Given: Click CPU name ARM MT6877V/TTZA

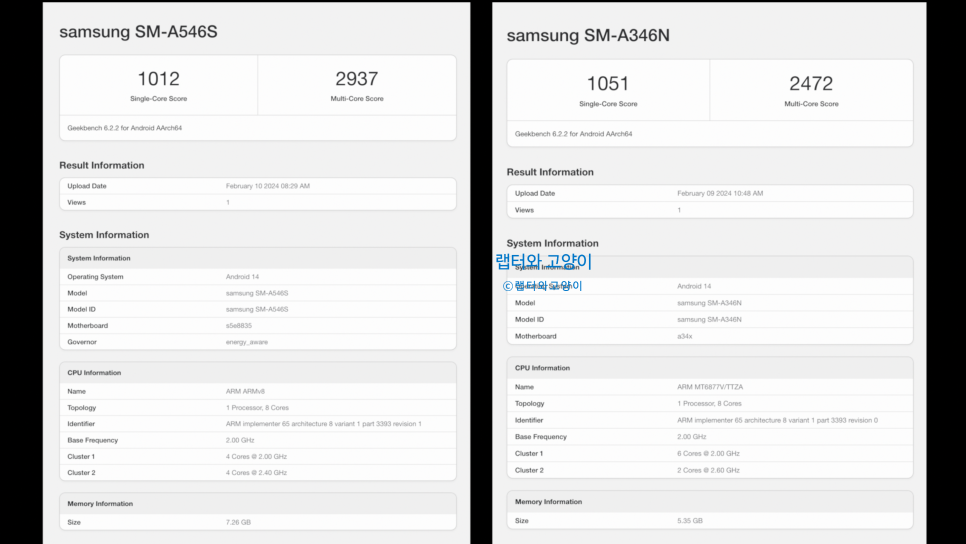Looking at the screenshot, I should (710, 387).
